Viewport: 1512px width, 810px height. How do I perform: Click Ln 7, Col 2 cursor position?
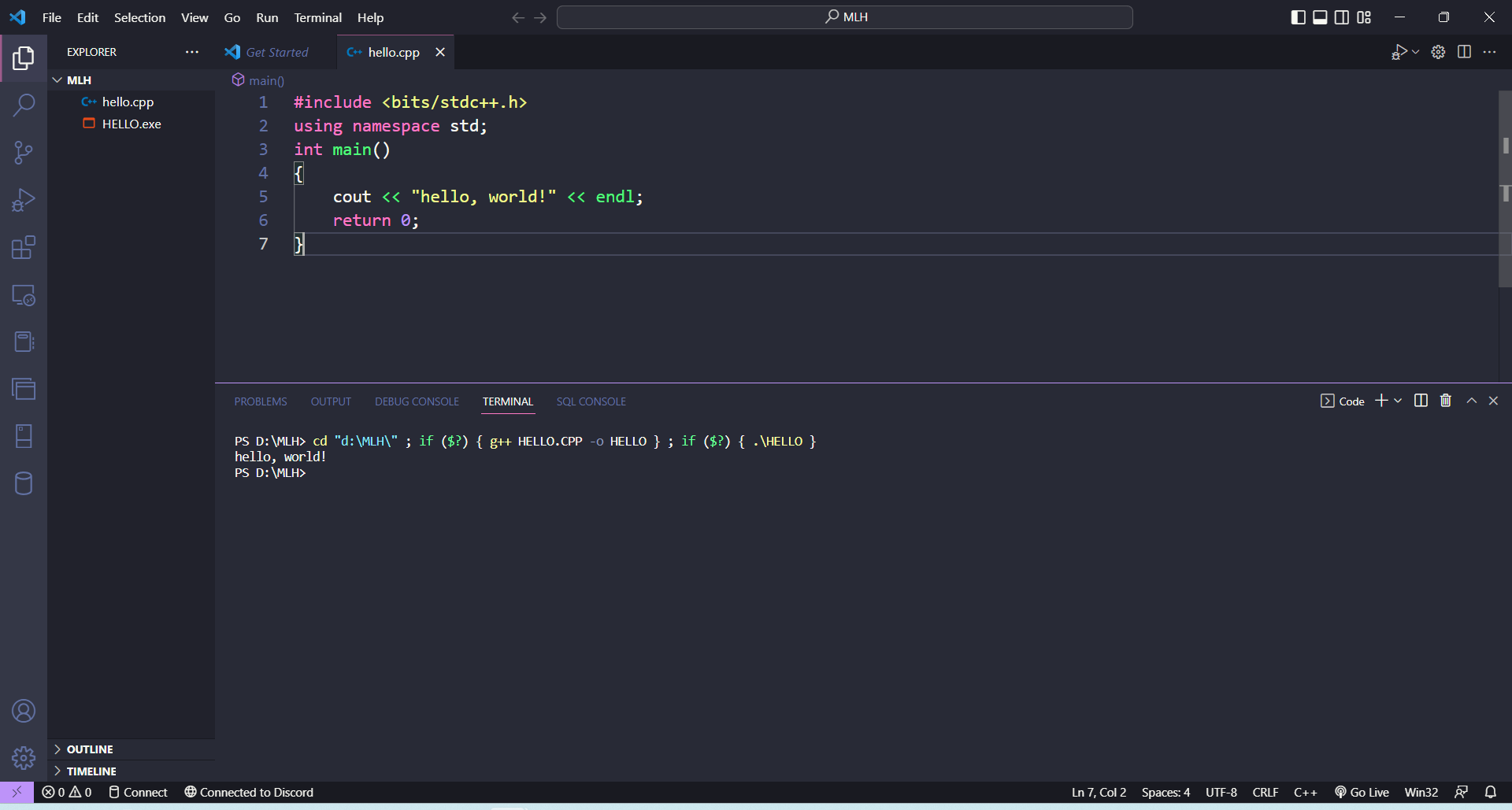1099,792
